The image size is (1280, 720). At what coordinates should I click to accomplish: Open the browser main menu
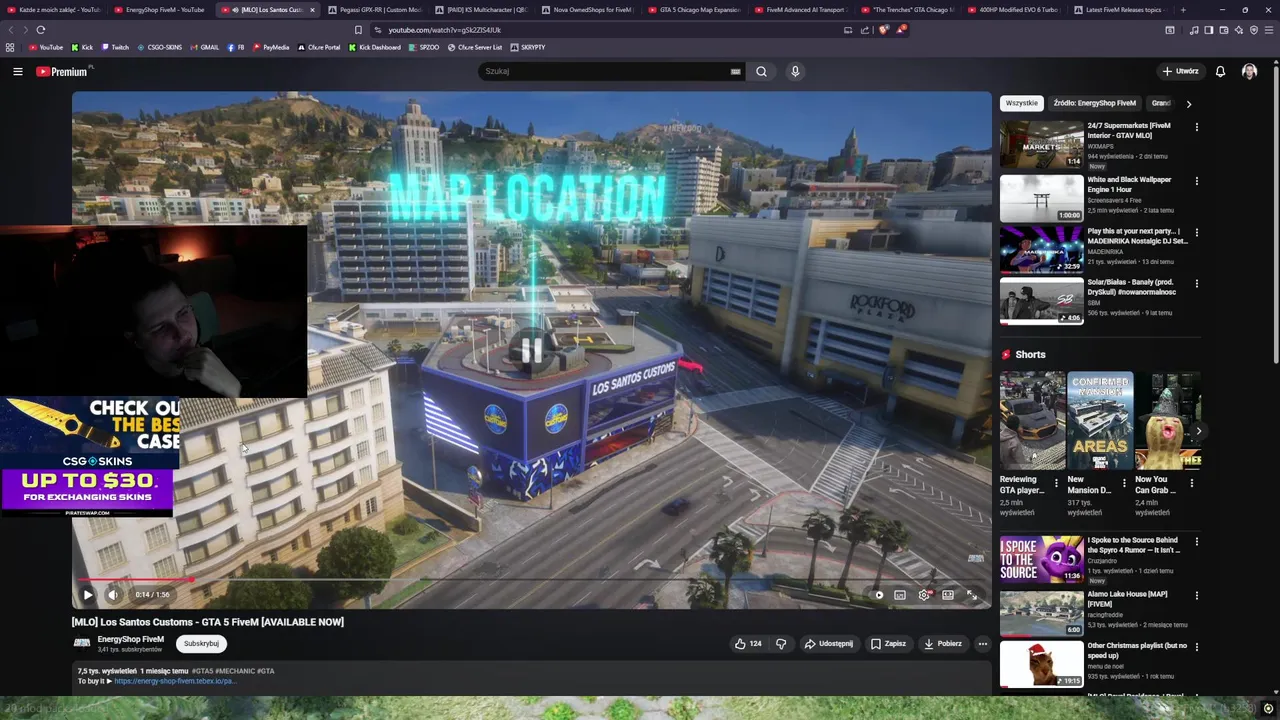click(1268, 30)
